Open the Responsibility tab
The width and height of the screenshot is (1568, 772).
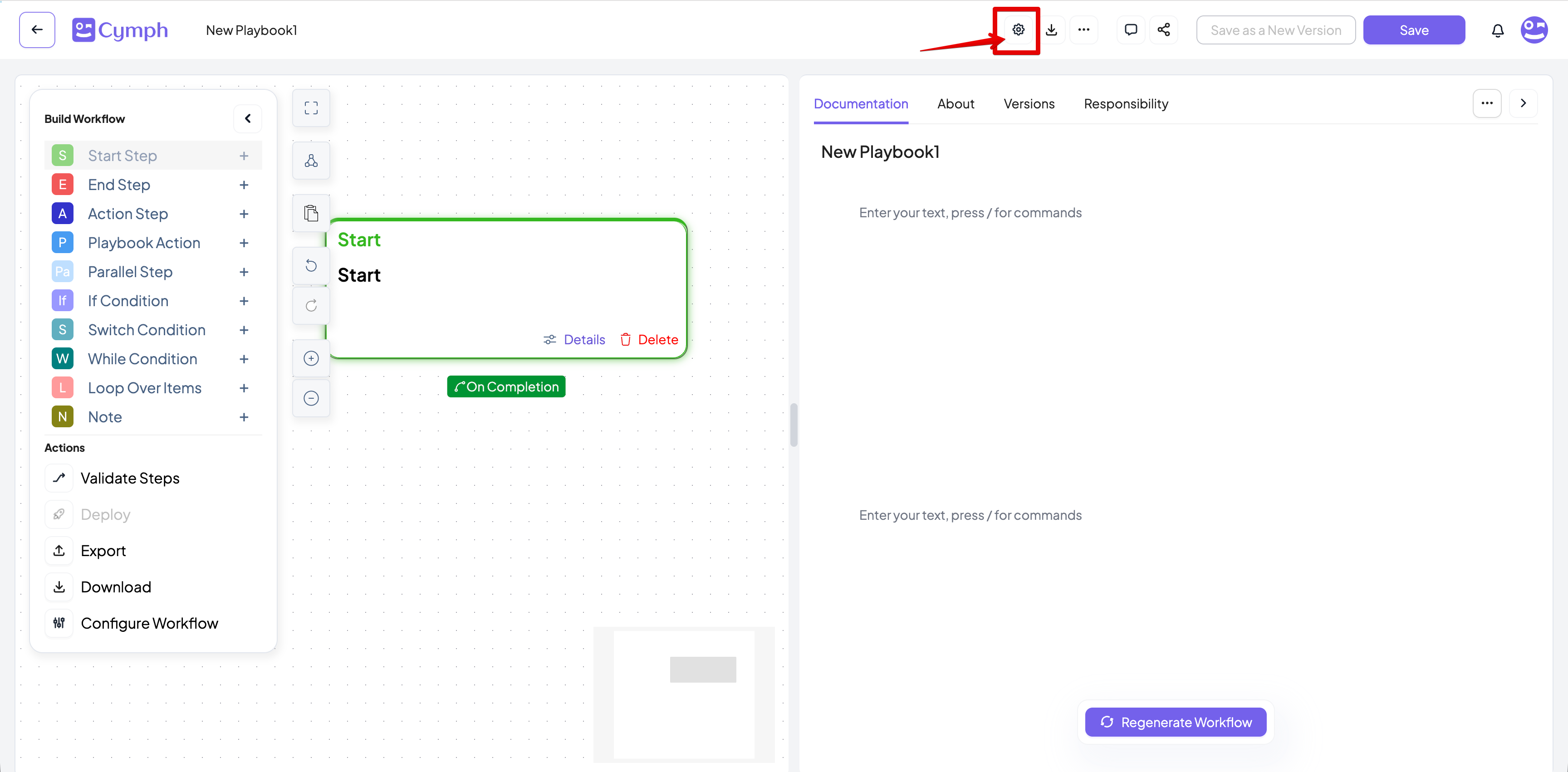(1126, 103)
